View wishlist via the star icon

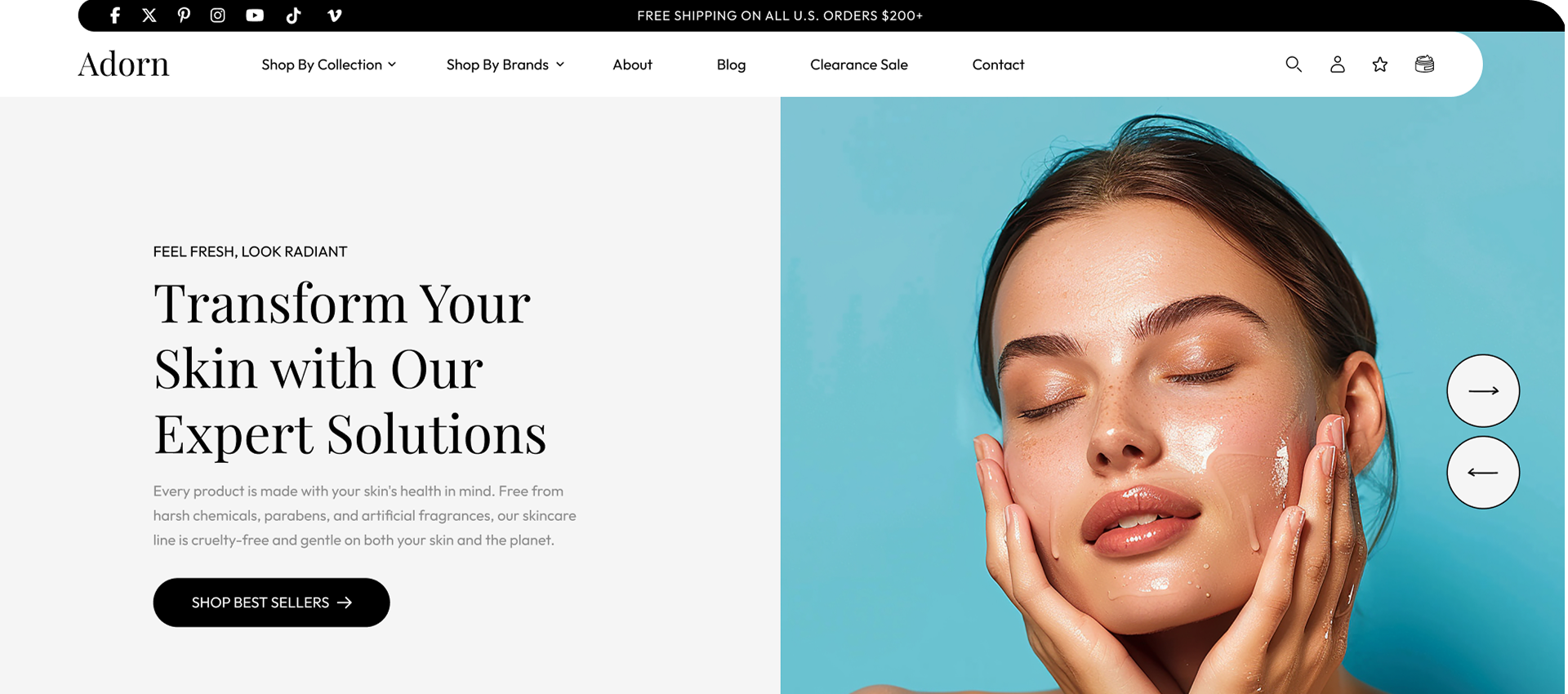[1380, 64]
